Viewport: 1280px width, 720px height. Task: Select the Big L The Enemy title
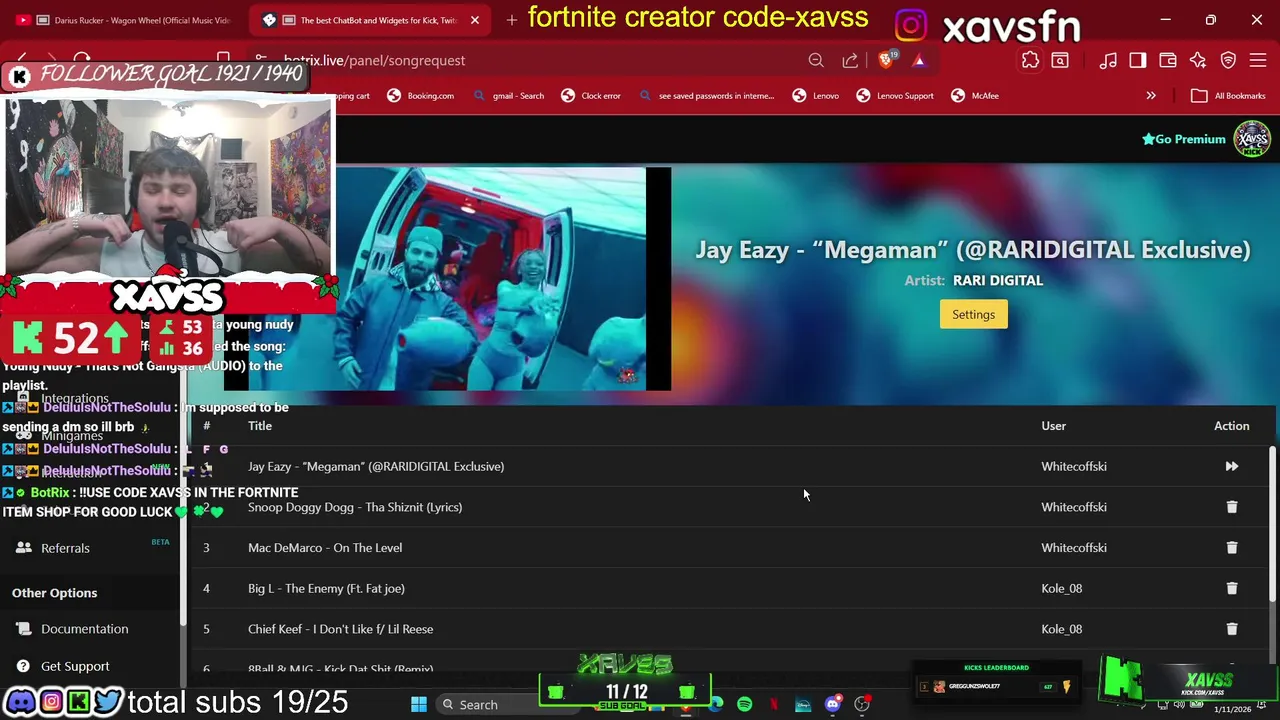pyautogui.click(x=326, y=589)
